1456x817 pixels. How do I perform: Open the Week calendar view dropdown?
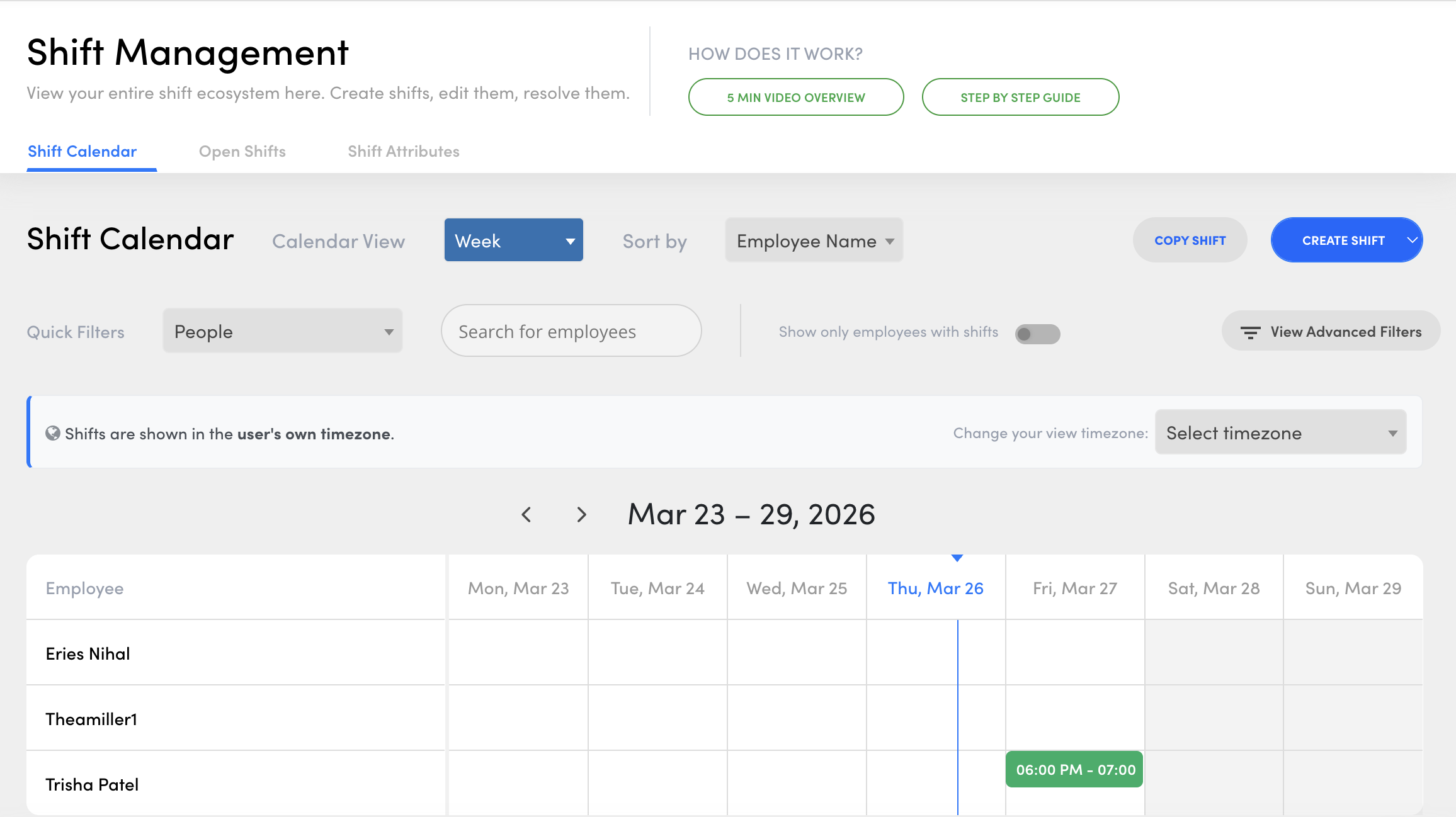pos(513,240)
